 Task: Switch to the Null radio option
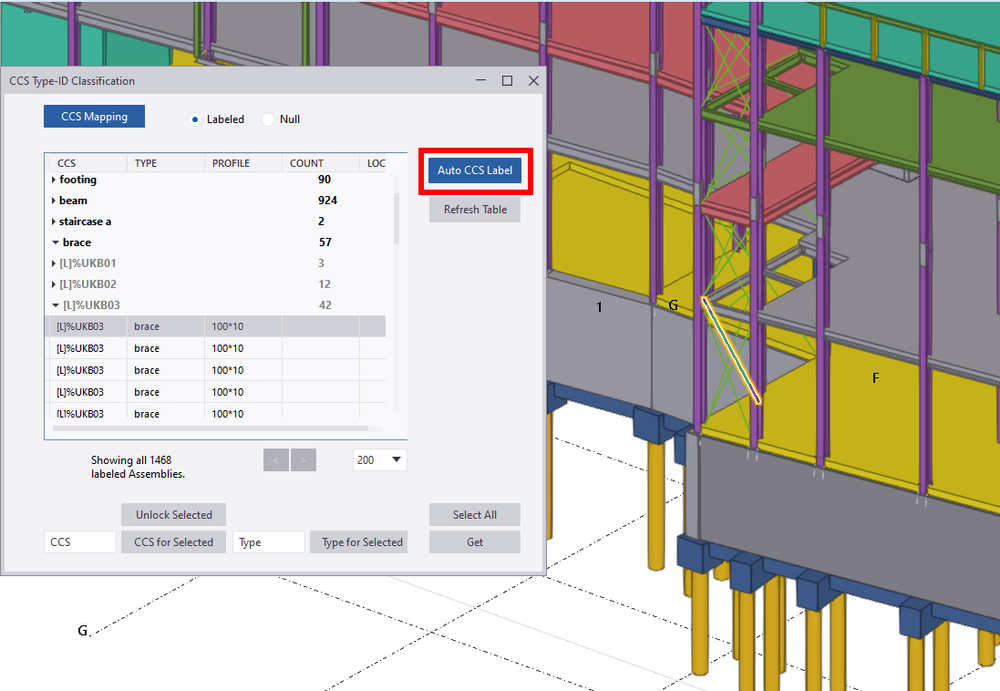tap(267, 118)
